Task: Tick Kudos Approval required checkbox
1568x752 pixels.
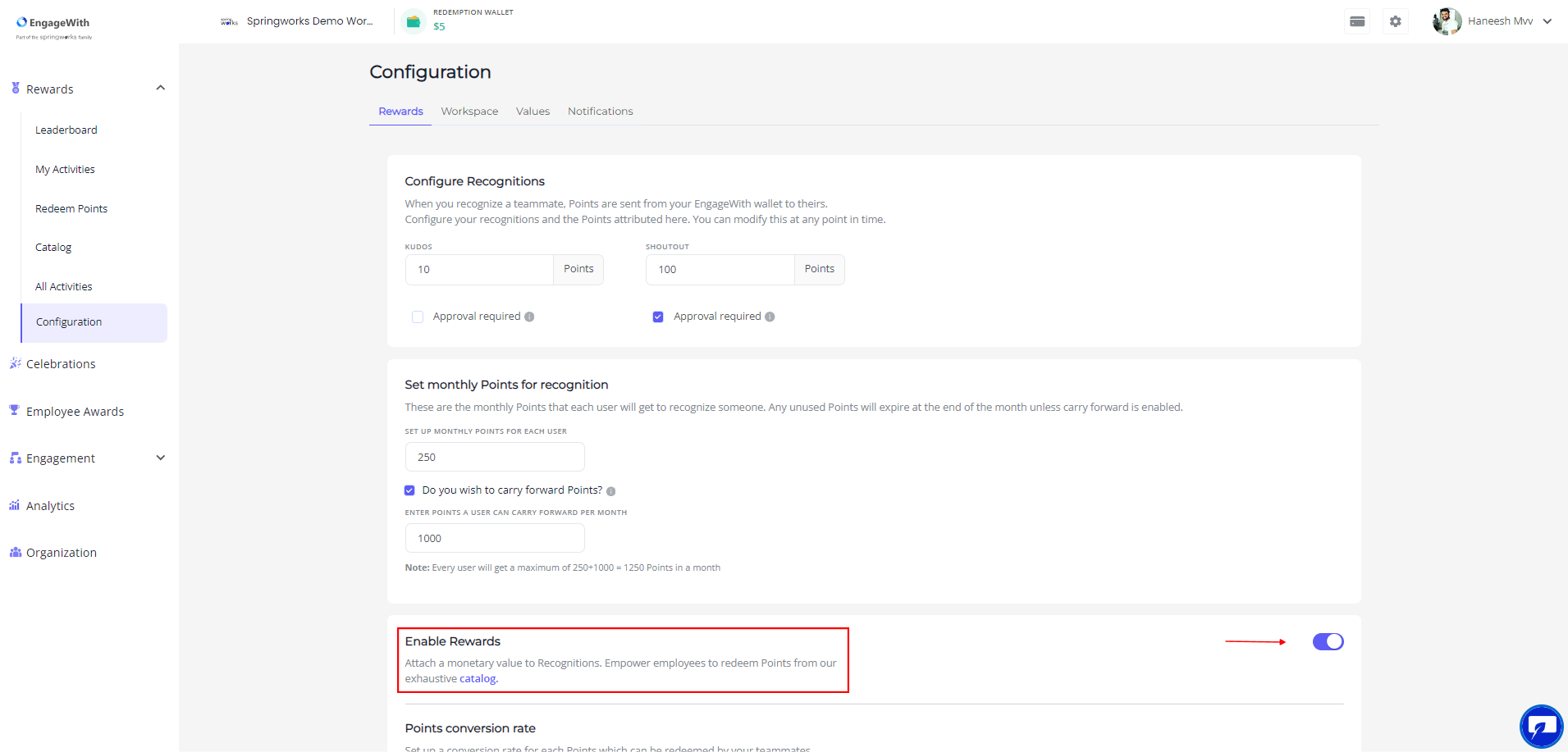Action: coord(418,317)
